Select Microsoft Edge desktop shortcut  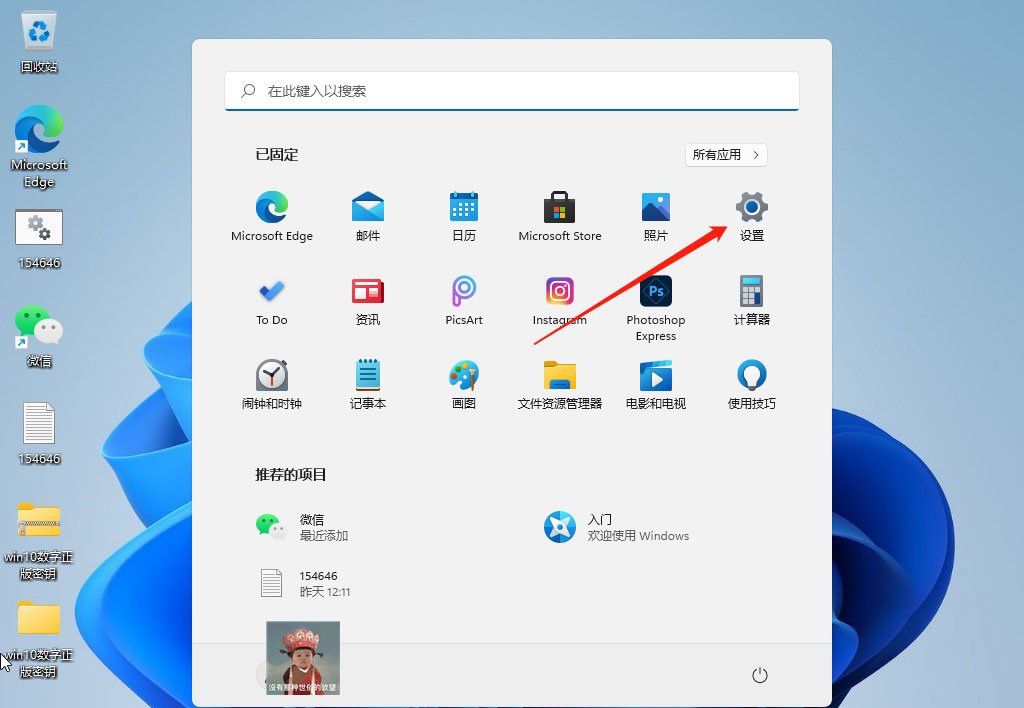(x=39, y=147)
